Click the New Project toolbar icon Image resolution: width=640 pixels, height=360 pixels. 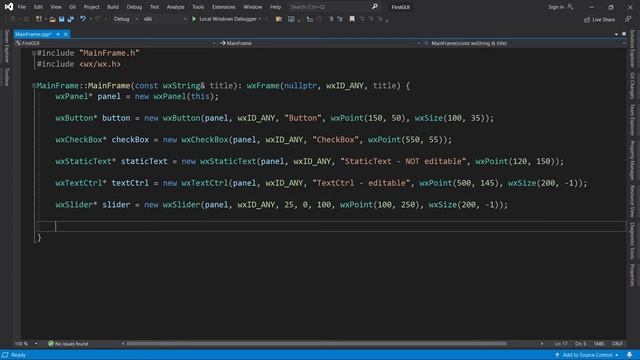pos(39,19)
